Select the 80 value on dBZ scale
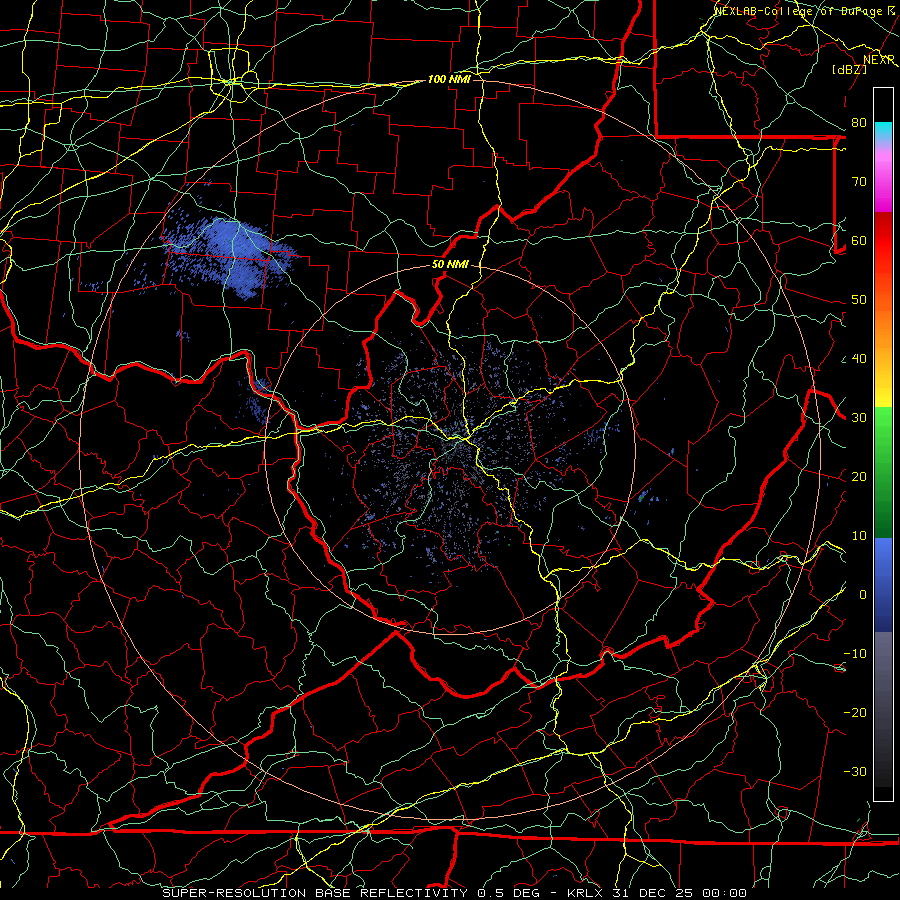The image size is (900, 900). 859,123
